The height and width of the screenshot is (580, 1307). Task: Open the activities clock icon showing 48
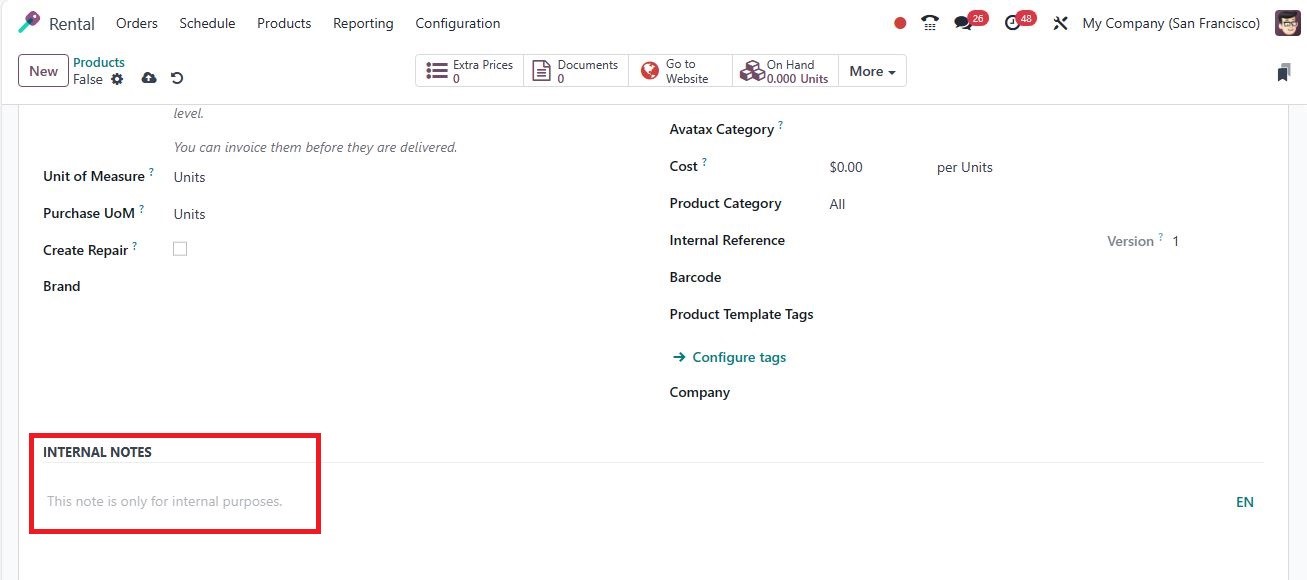pos(1013,23)
